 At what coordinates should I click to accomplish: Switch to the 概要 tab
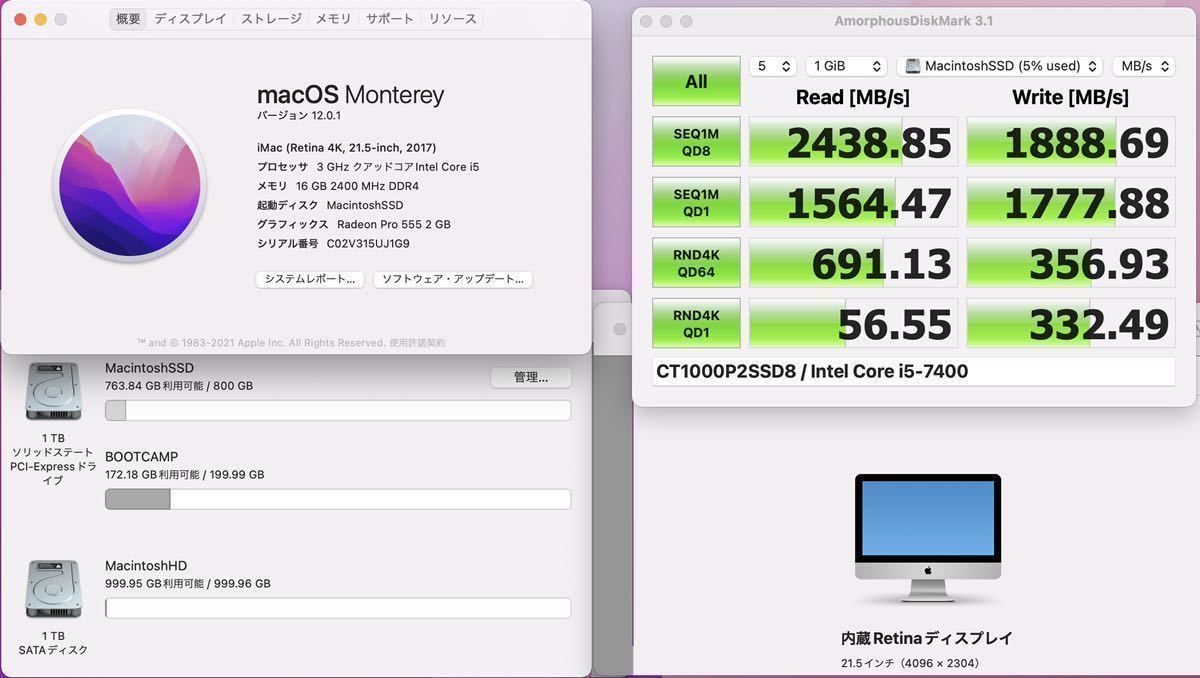coord(128,19)
